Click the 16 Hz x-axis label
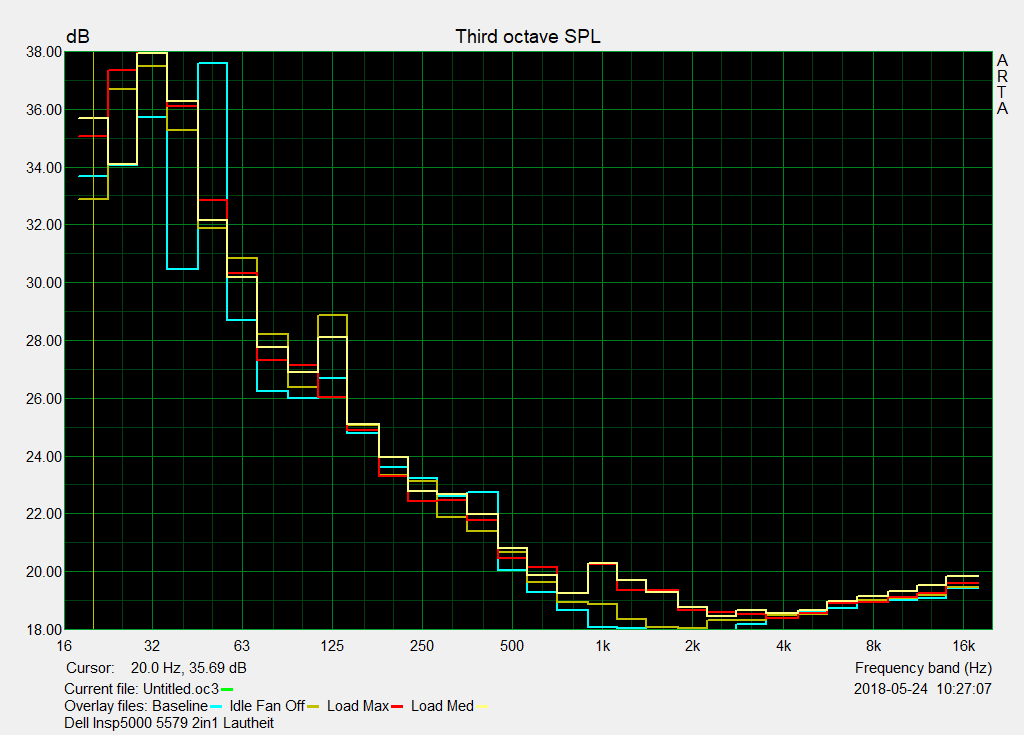Image resolution: width=1024 pixels, height=735 pixels. [x=64, y=646]
